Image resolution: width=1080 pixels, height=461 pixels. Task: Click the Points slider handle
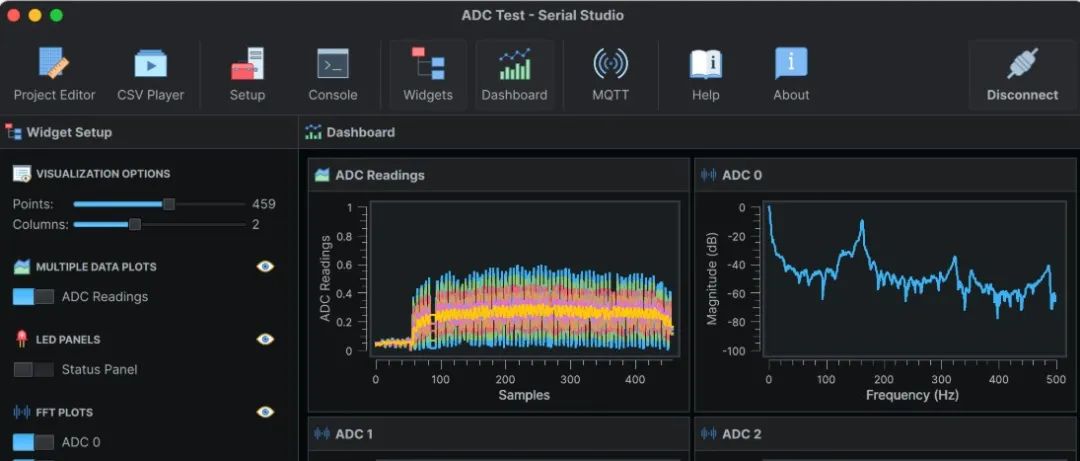pos(169,204)
